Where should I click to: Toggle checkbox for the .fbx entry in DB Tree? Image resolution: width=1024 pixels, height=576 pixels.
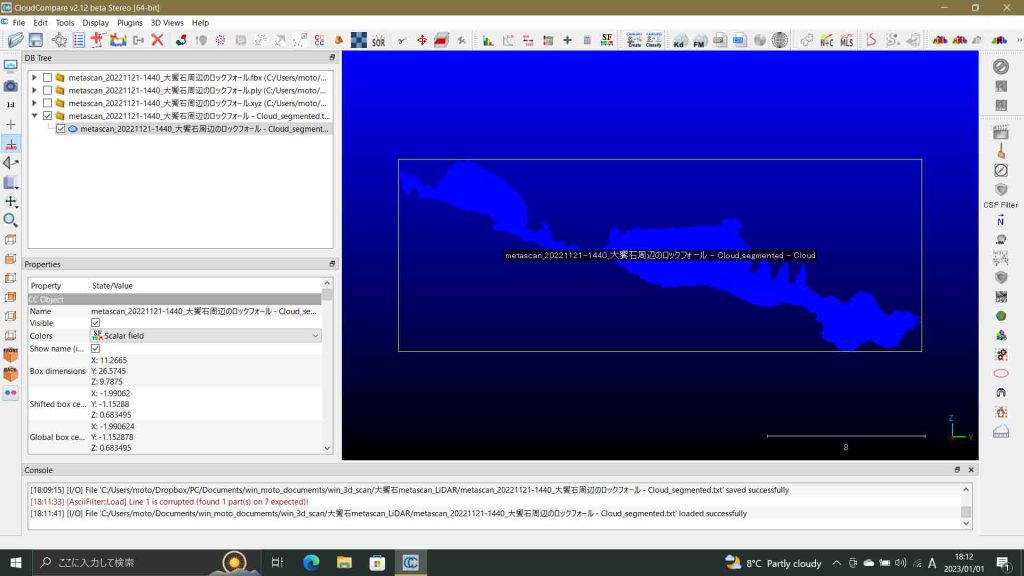pos(48,77)
